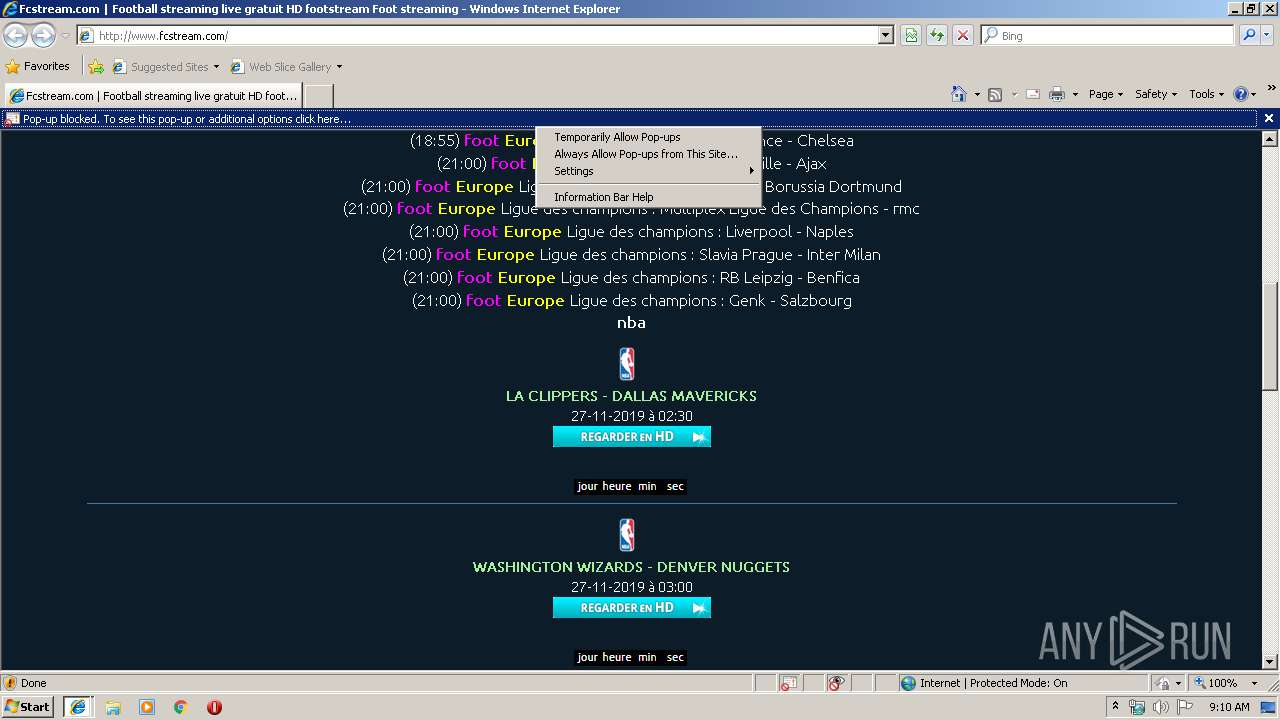Expand the Print button dropdown arrow

click(x=1075, y=94)
